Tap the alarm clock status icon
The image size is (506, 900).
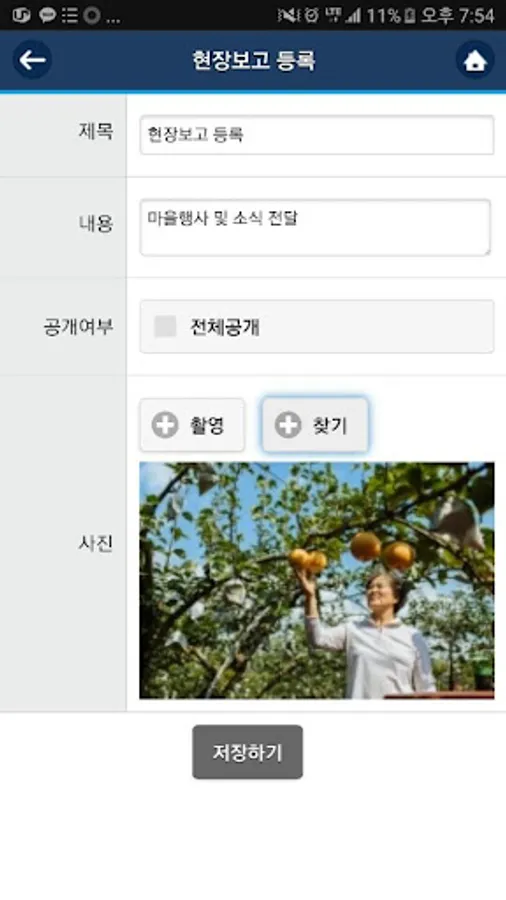[x=312, y=15]
